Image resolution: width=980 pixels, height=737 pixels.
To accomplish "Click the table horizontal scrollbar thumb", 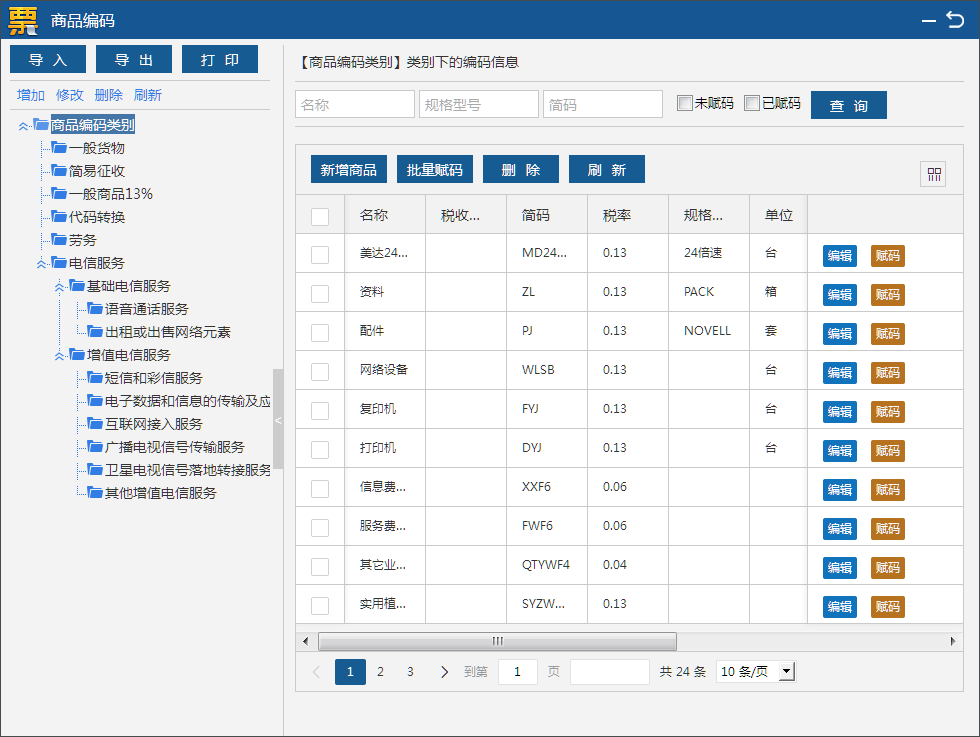I will click(498, 641).
